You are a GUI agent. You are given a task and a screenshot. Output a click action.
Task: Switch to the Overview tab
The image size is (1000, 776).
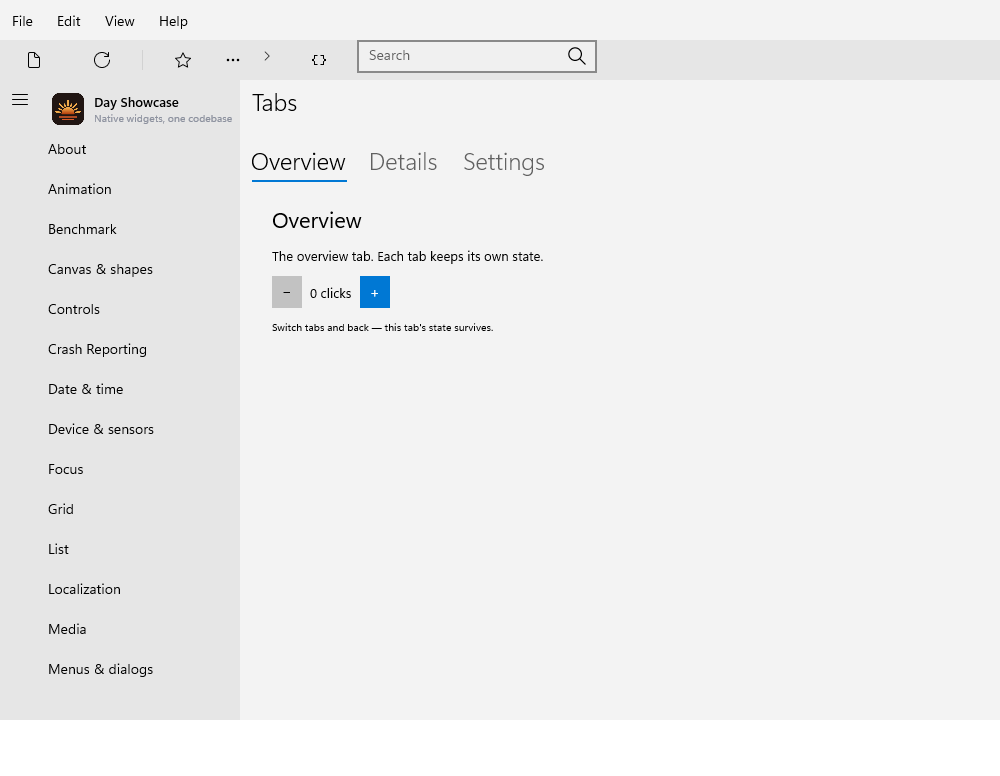pyautogui.click(x=298, y=162)
